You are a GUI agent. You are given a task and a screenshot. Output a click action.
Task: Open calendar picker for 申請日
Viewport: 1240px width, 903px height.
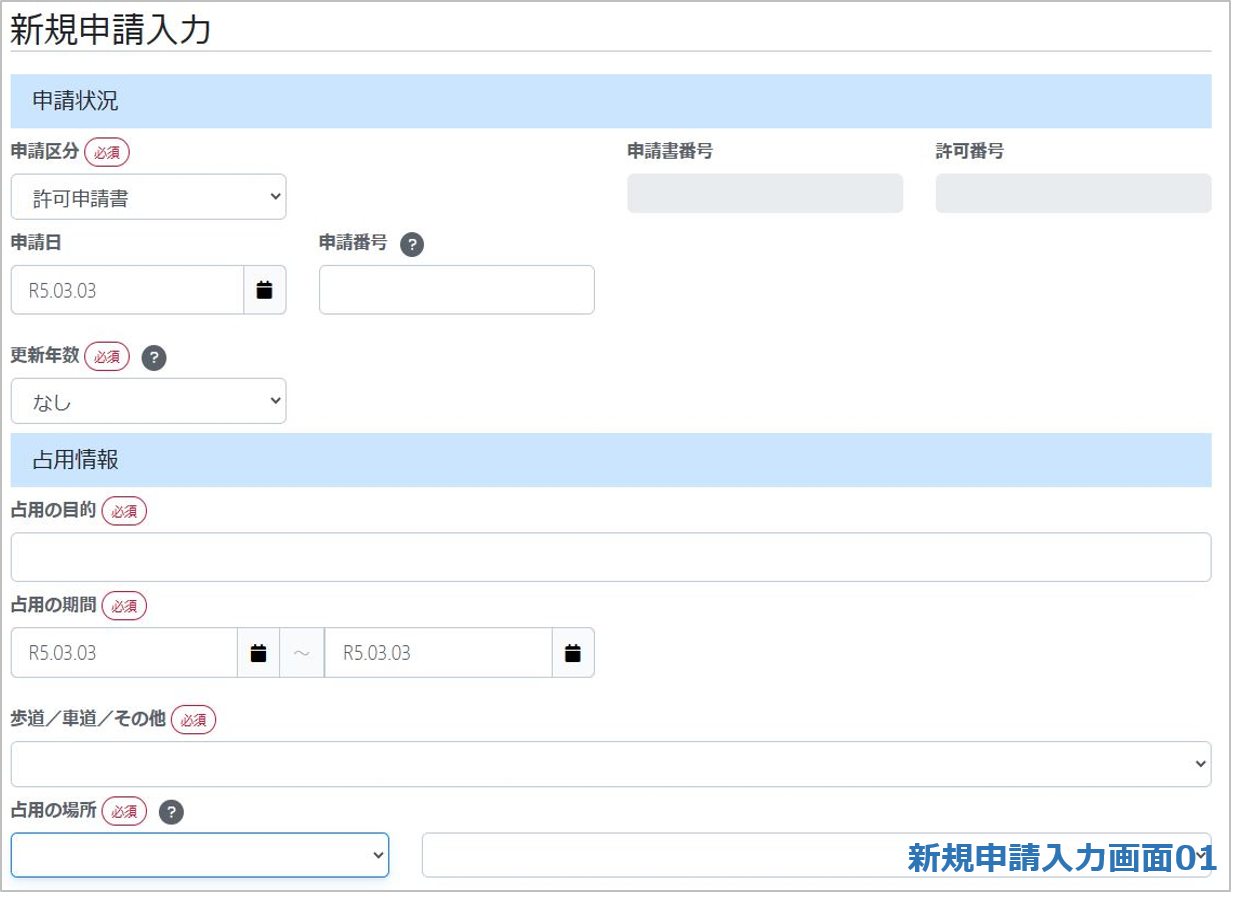point(265,290)
